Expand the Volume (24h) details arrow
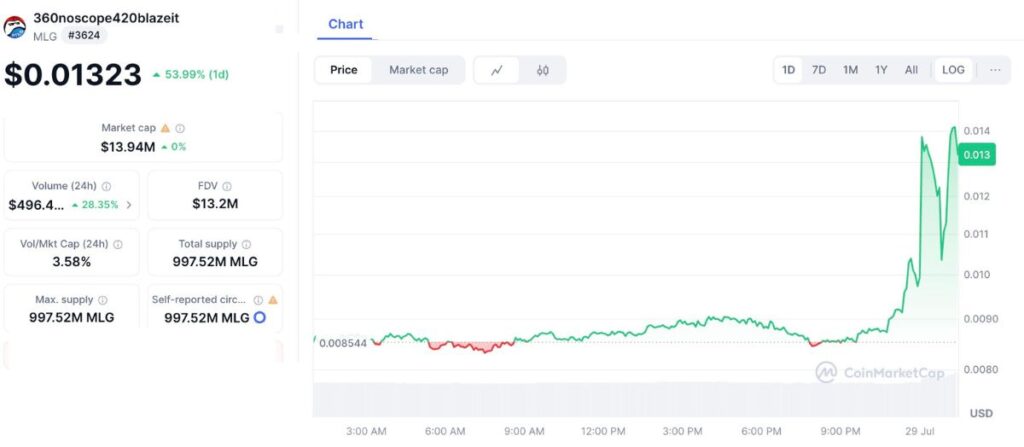 [128, 205]
